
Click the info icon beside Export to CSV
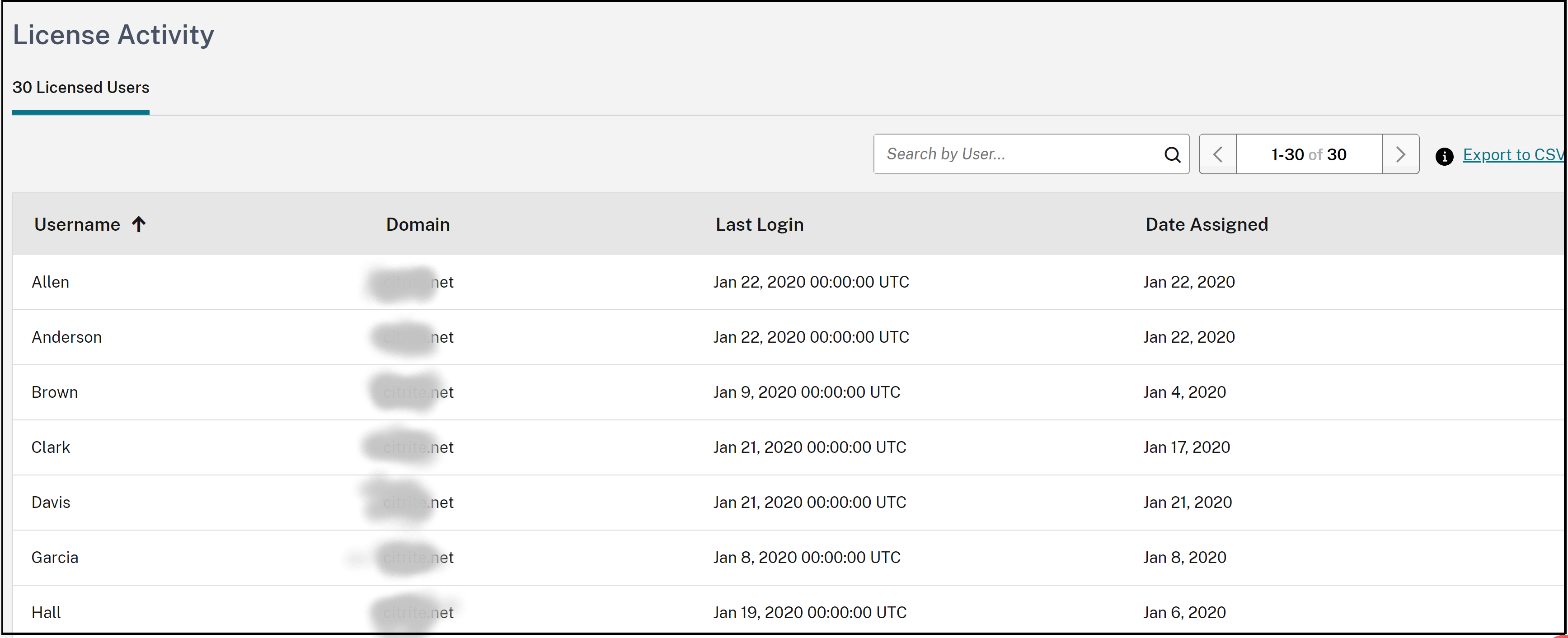pos(1445,156)
